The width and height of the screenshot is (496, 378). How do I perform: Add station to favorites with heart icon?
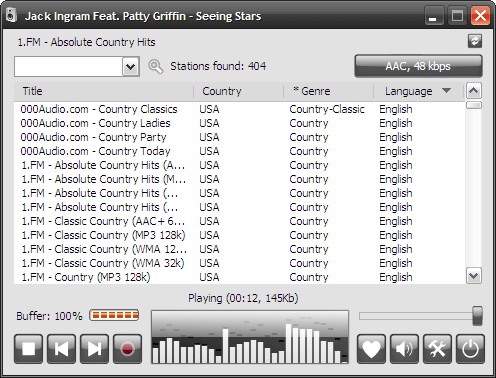coord(371,349)
